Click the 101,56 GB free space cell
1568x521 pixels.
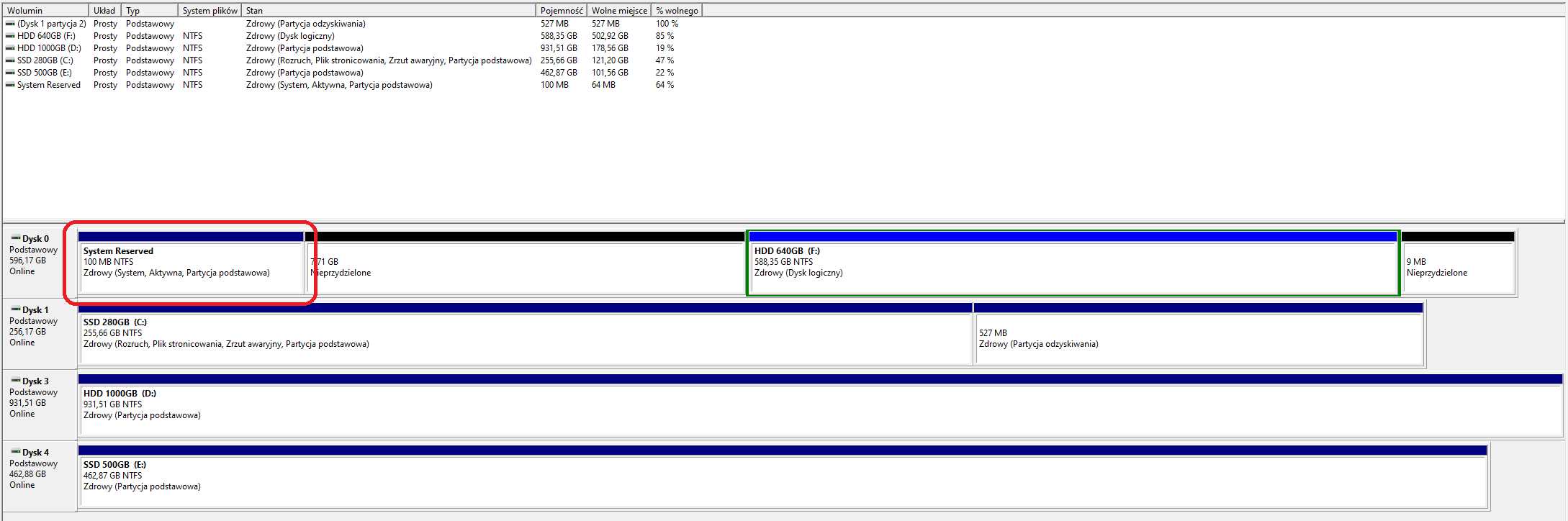(x=610, y=73)
